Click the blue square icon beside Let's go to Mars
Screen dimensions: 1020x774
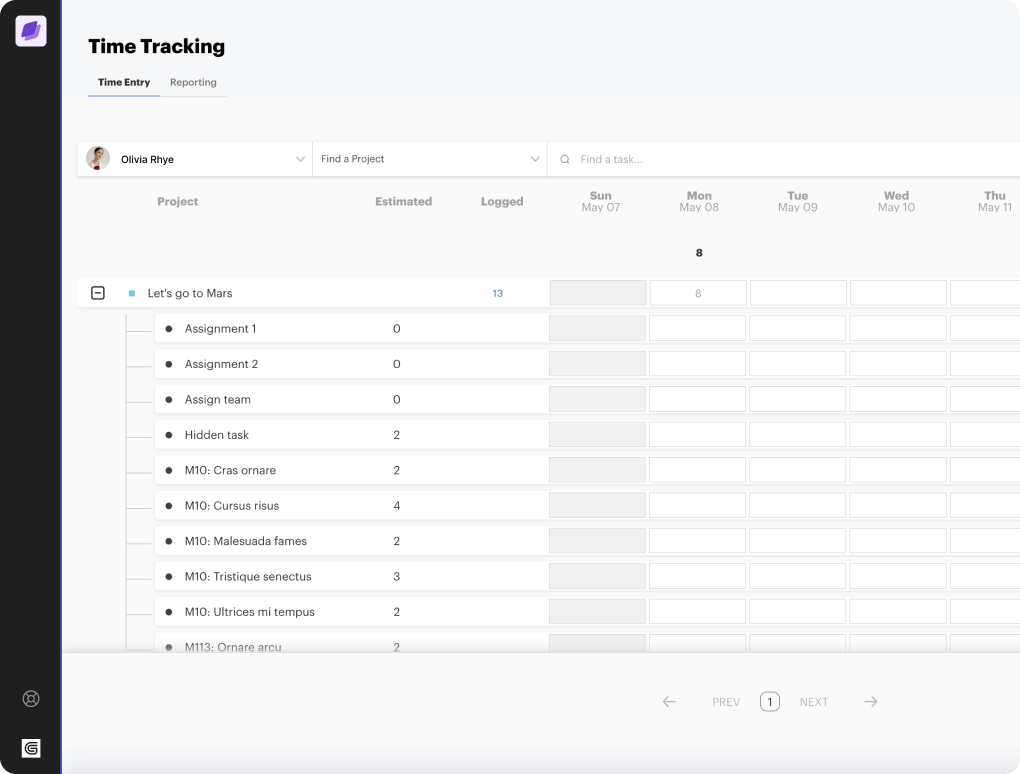(x=130, y=293)
